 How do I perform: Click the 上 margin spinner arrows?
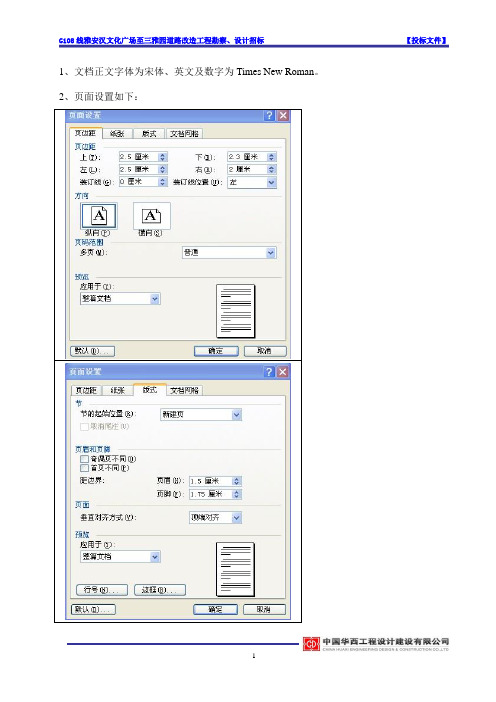click(x=163, y=157)
